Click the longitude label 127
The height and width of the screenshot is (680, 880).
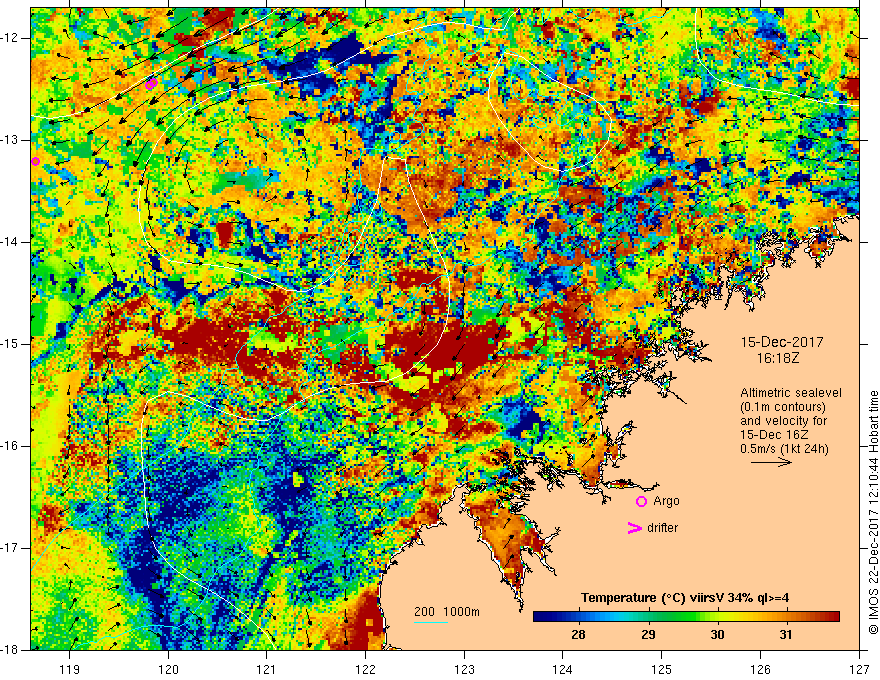point(859,669)
